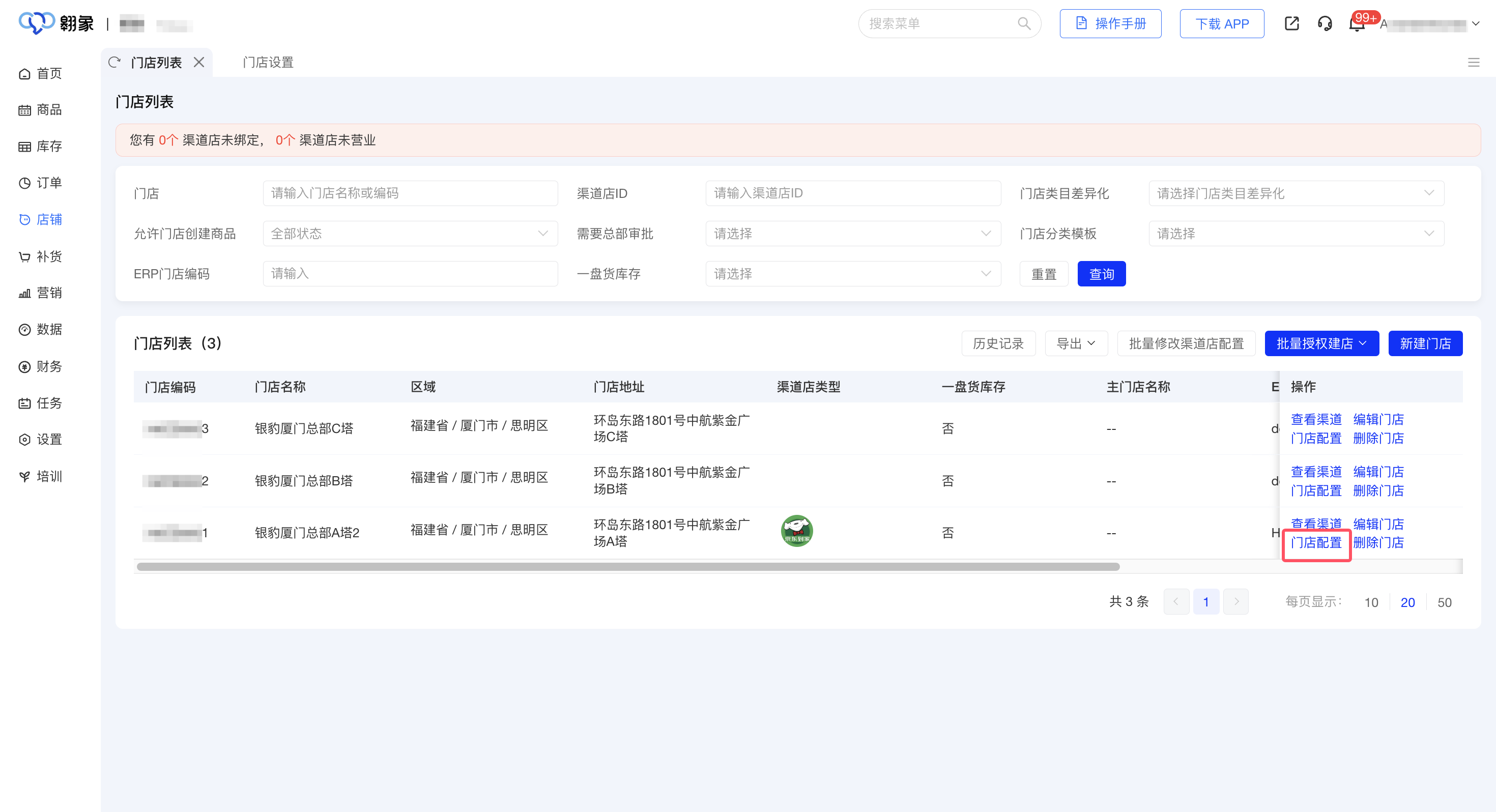Image resolution: width=1496 pixels, height=812 pixels.
Task: Expand the 批量授权建店 dropdown
Action: pos(1322,343)
